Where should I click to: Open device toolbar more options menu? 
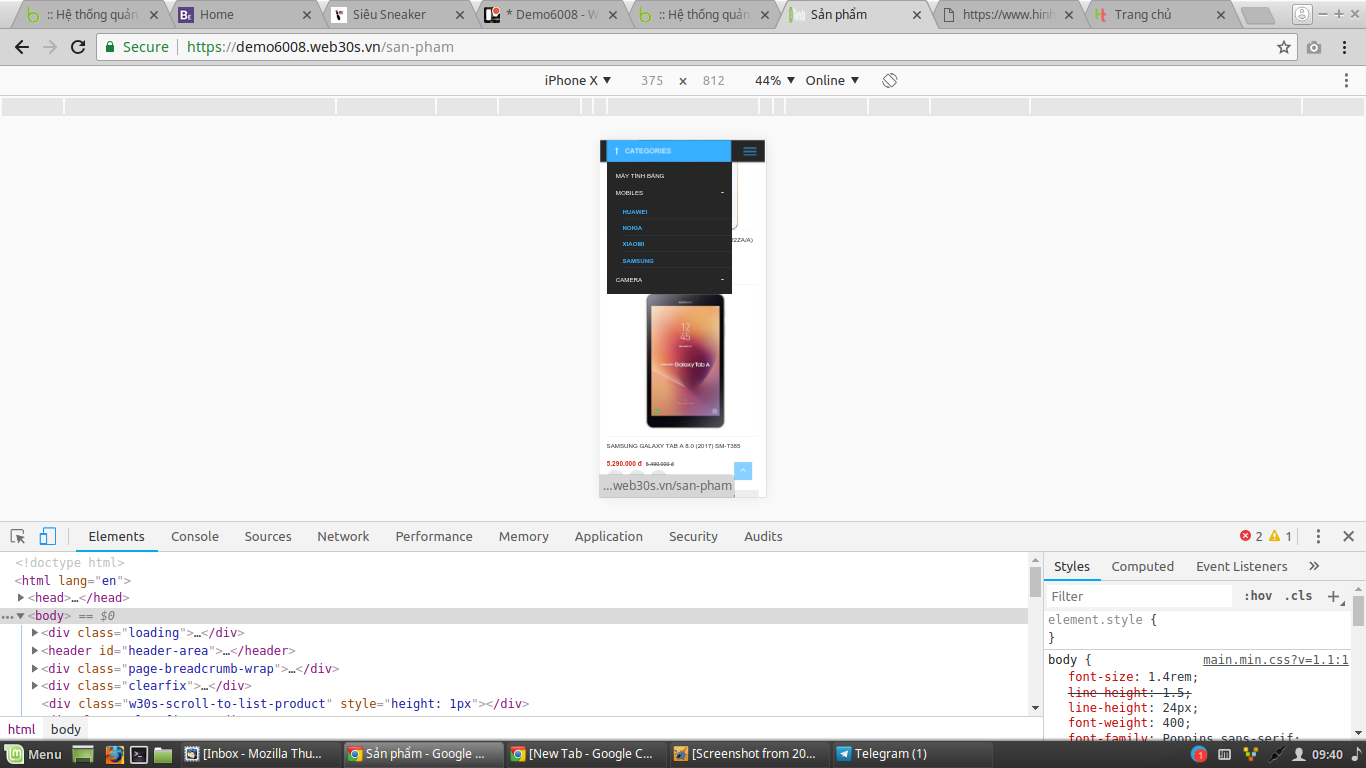point(1346,80)
